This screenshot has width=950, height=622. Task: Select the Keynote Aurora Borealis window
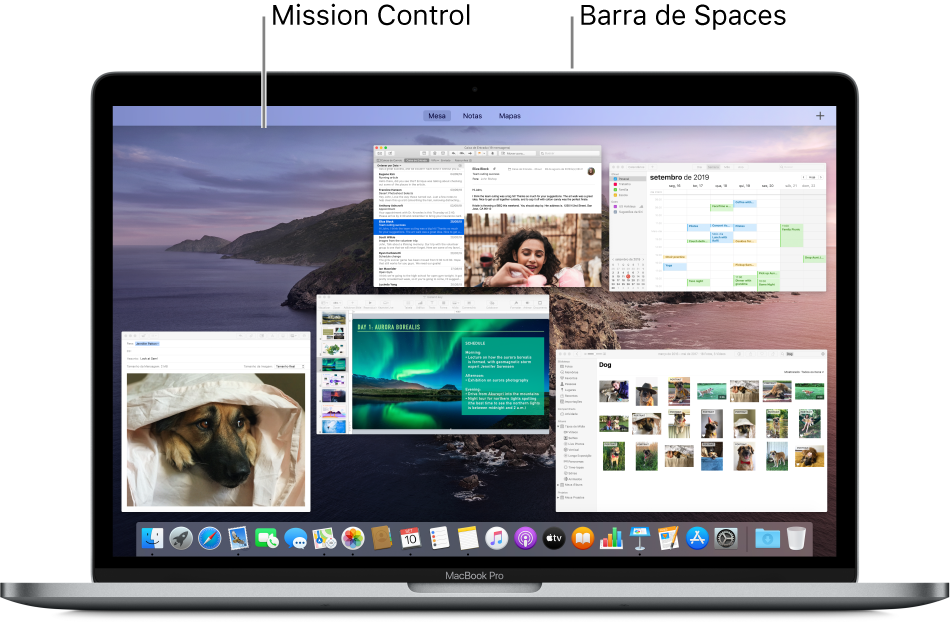pos(433,364)
